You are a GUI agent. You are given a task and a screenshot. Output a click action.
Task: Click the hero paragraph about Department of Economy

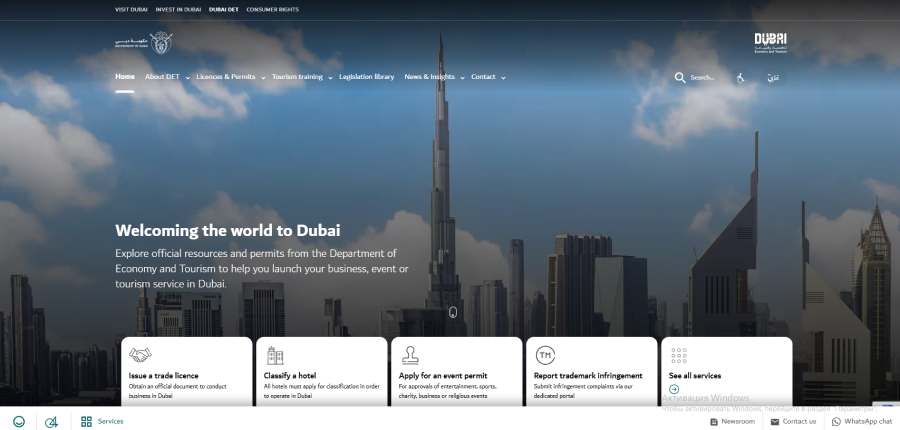tap(262, 269)
